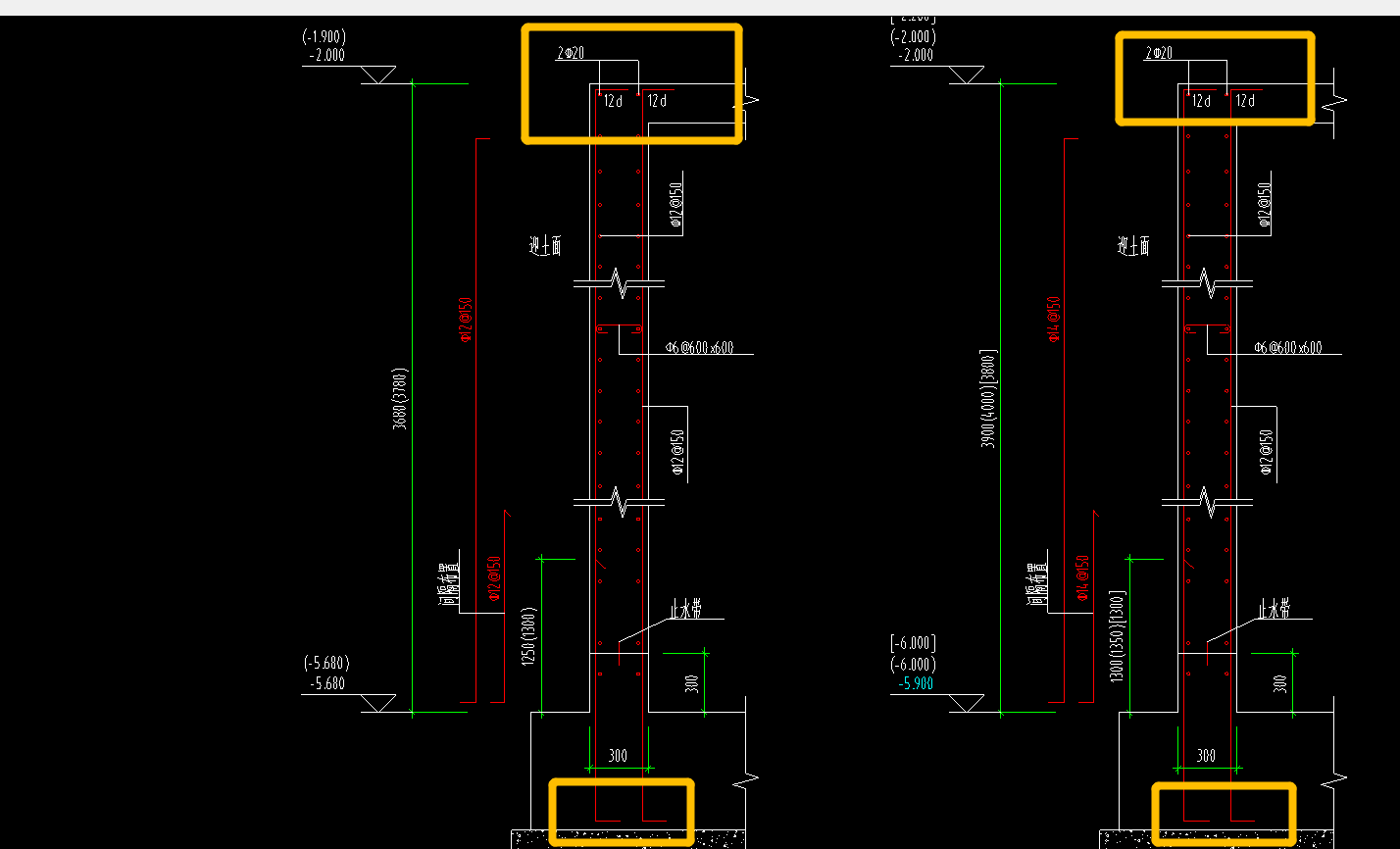Click "止水带" waterstop label in right section
1400x849 pixels.
click(x=1274, y=611)
